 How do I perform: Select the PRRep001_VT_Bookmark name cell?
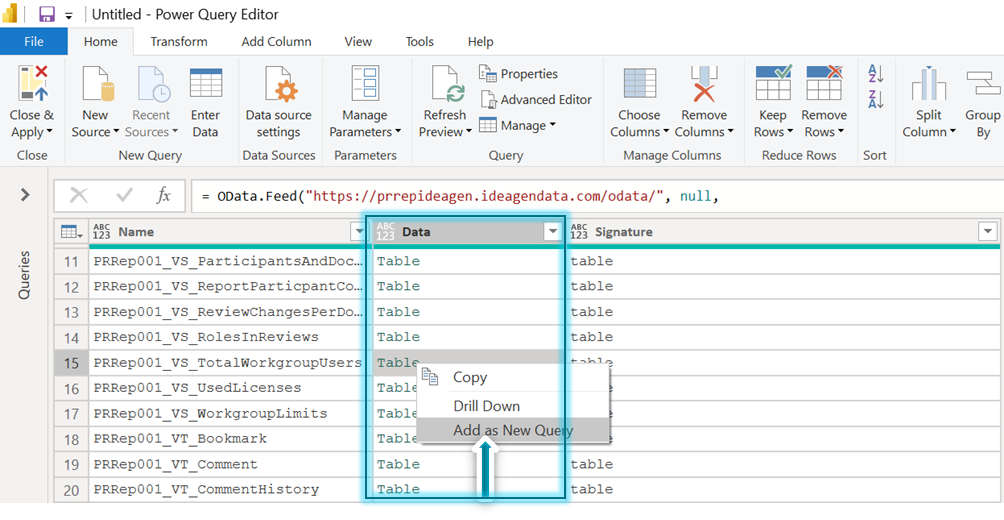230,439
